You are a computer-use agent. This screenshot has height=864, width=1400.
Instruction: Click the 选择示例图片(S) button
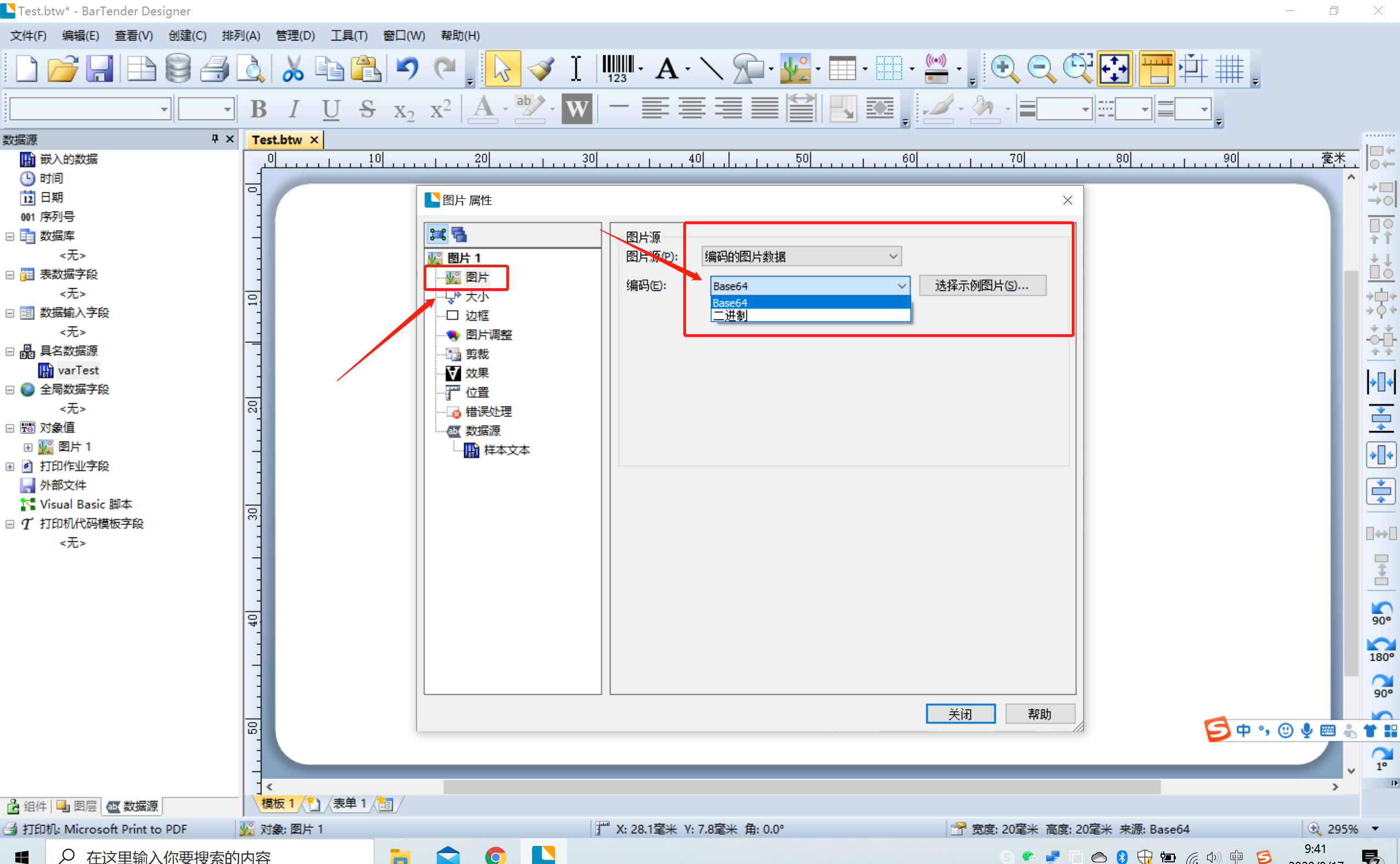click(x=982, y=285)
